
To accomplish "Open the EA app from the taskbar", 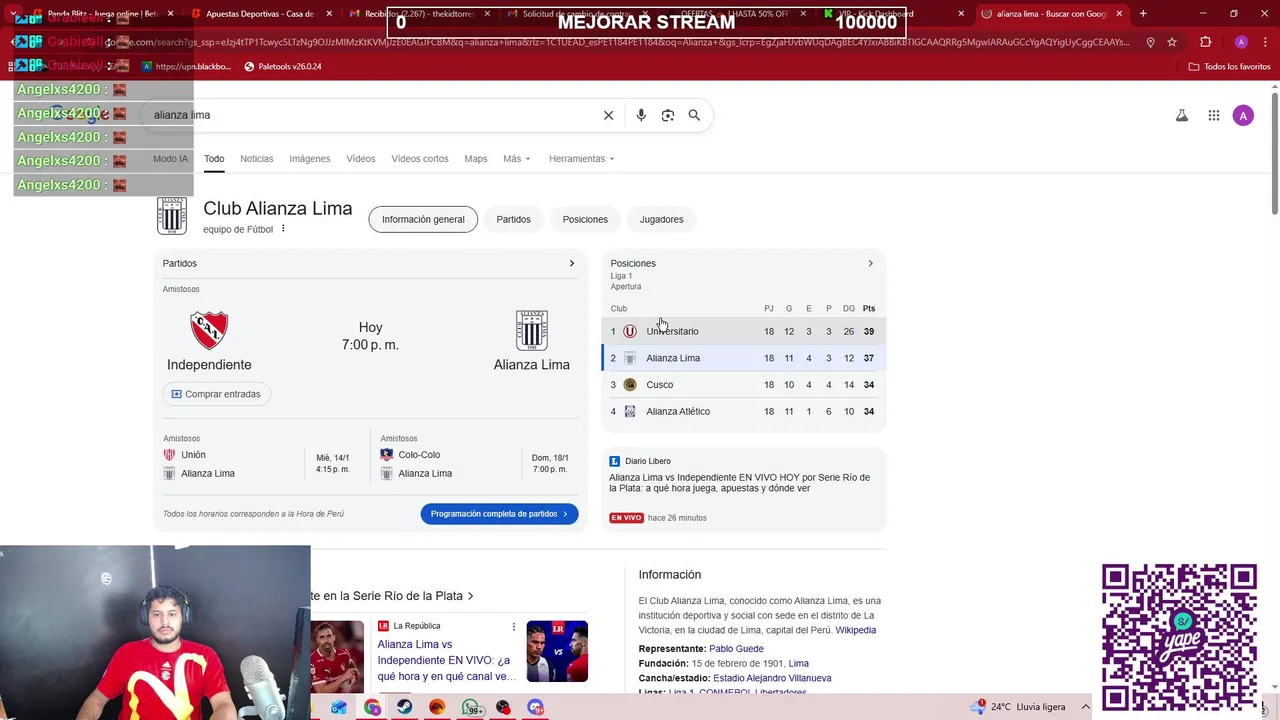I will (x=437, y=707).
